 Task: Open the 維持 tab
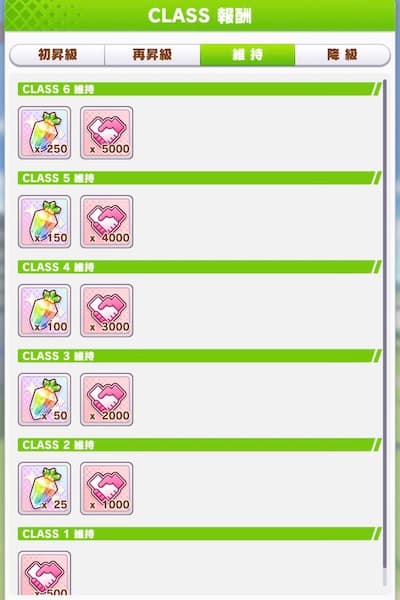point(247,55)
